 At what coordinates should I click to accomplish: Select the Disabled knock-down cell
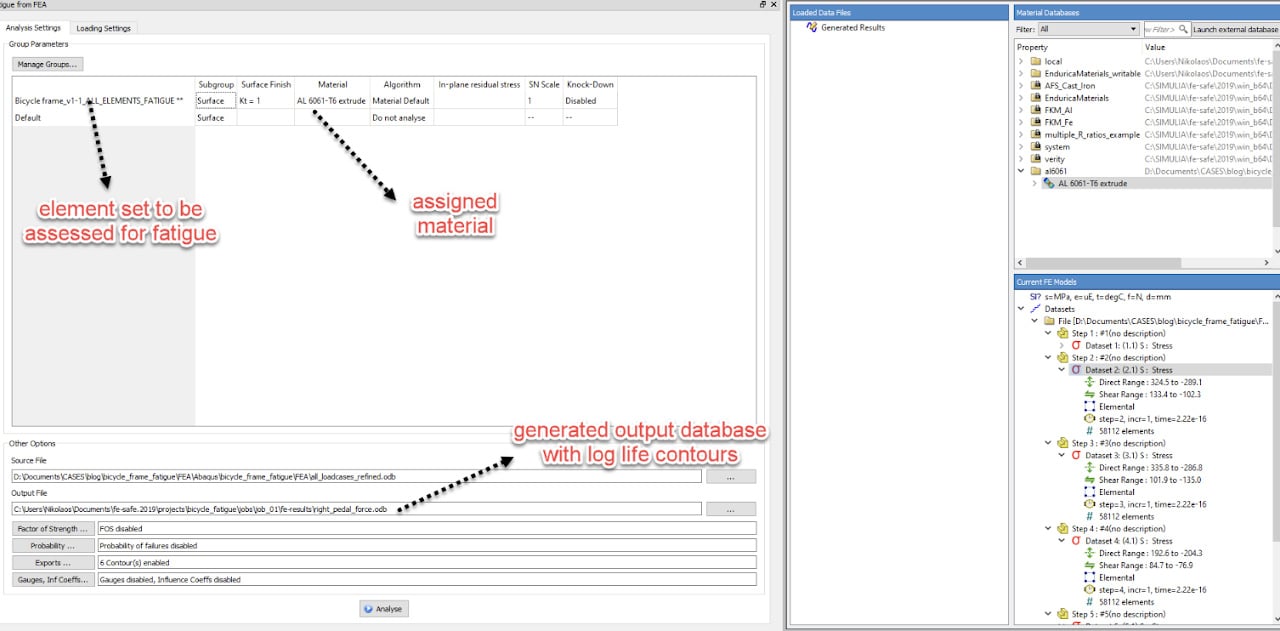point(590,101)
